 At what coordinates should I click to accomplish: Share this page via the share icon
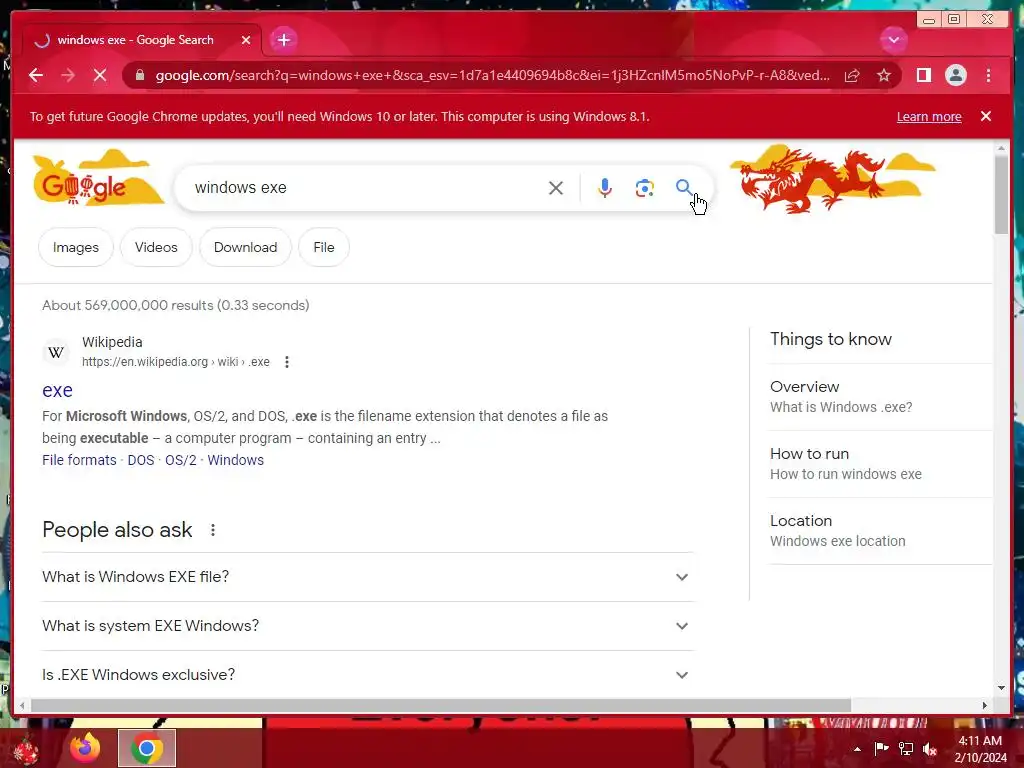pos(852,76)
